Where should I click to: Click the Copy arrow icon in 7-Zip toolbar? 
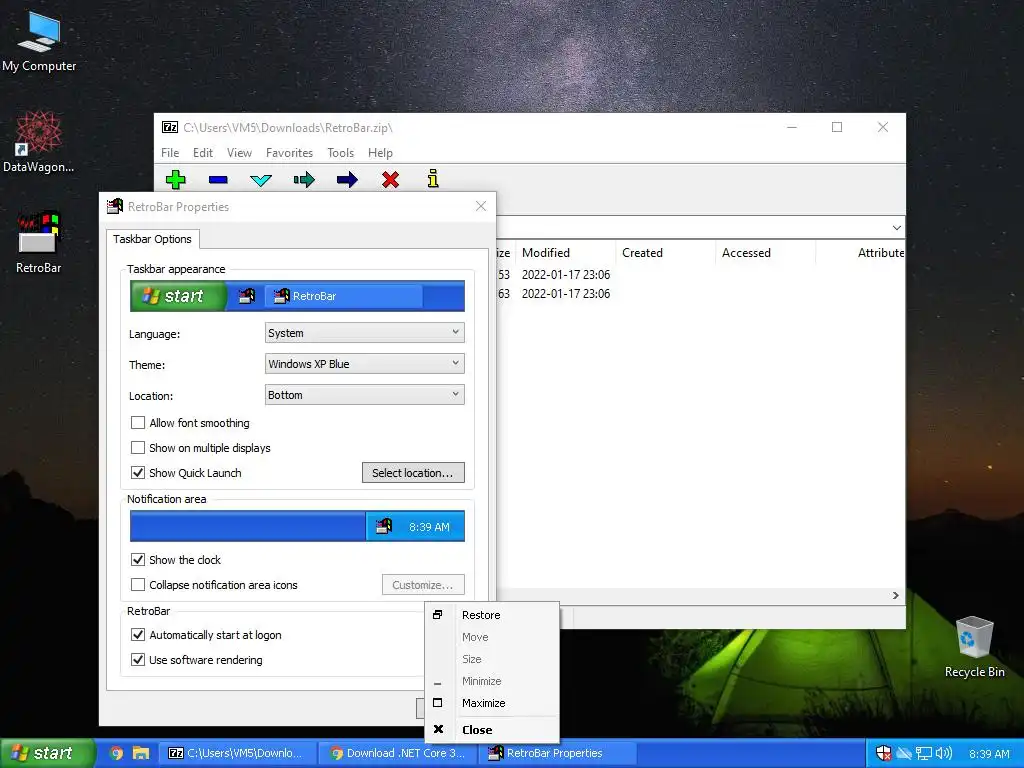304,180
